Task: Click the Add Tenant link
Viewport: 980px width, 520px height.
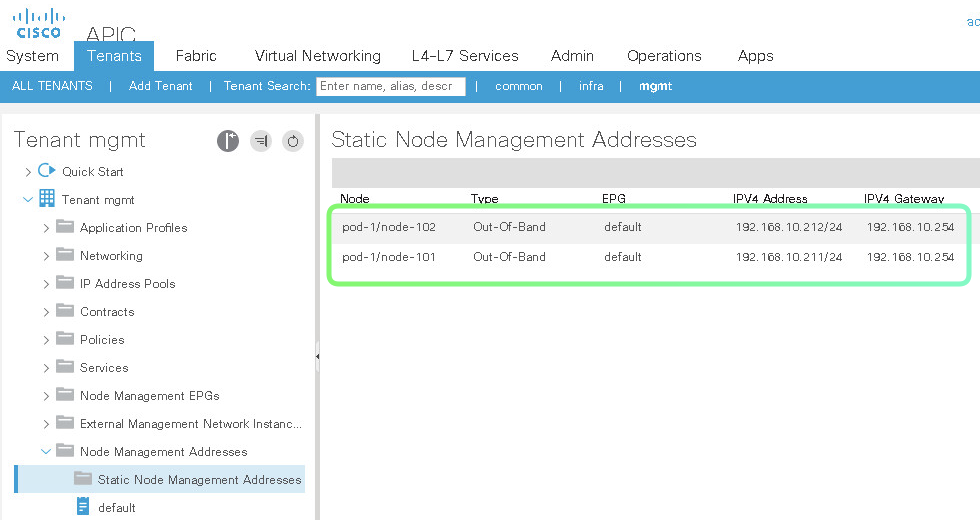Action: pyautogui.click(x=160, y=86)
